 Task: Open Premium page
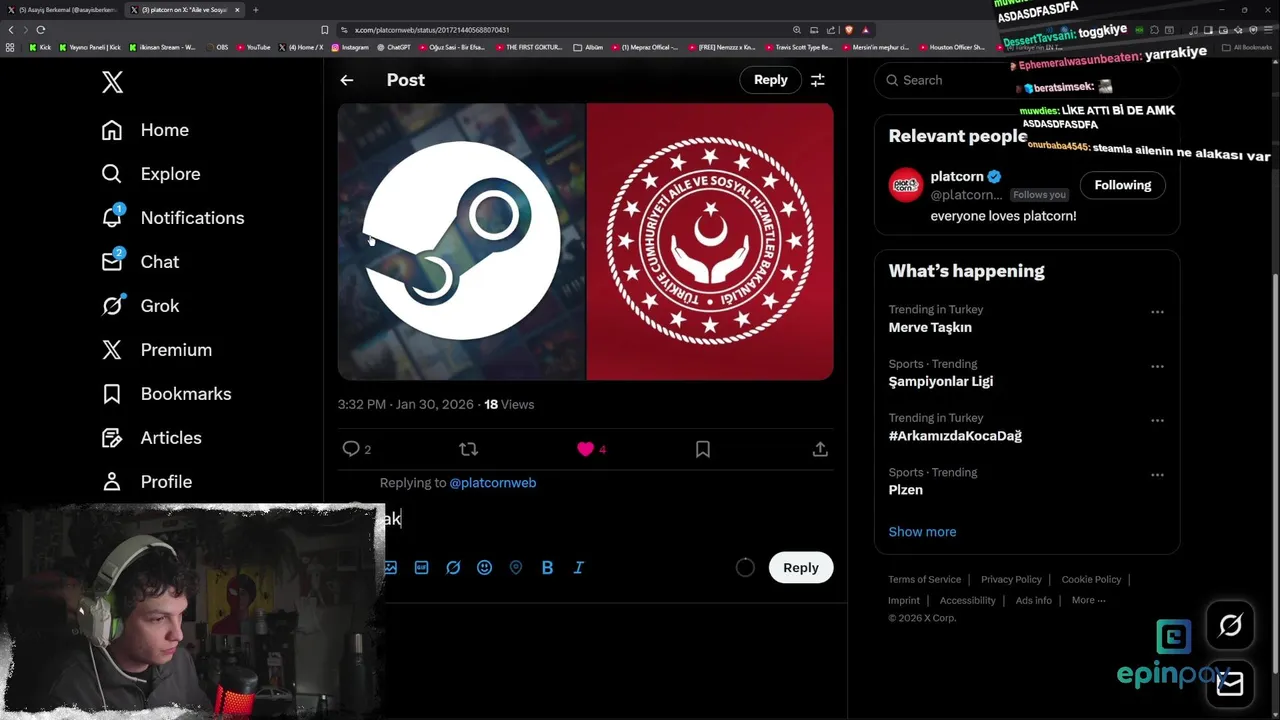click(x=157, y=350)
